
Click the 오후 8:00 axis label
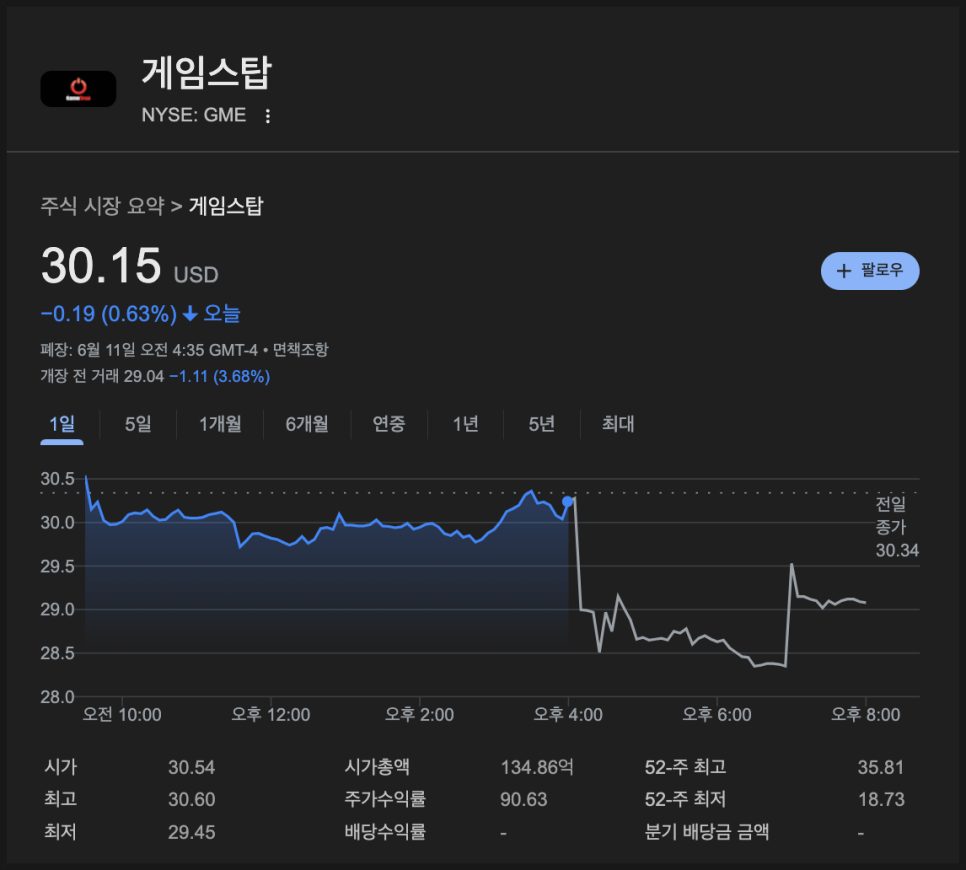coord(866,715)
